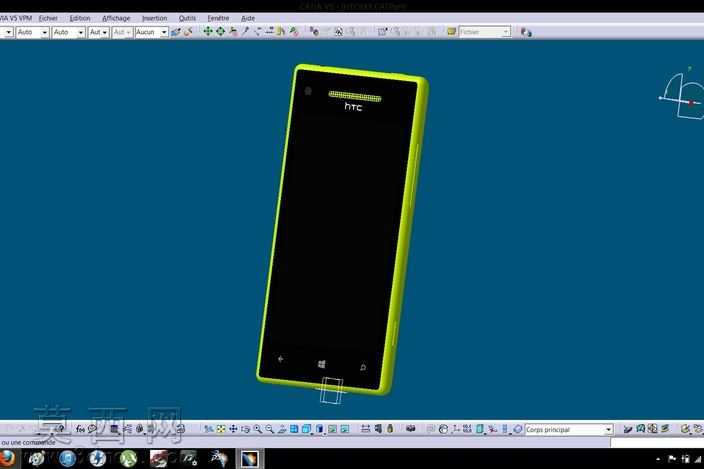Open Firefox from the taskbar

(x=7, y=459)
